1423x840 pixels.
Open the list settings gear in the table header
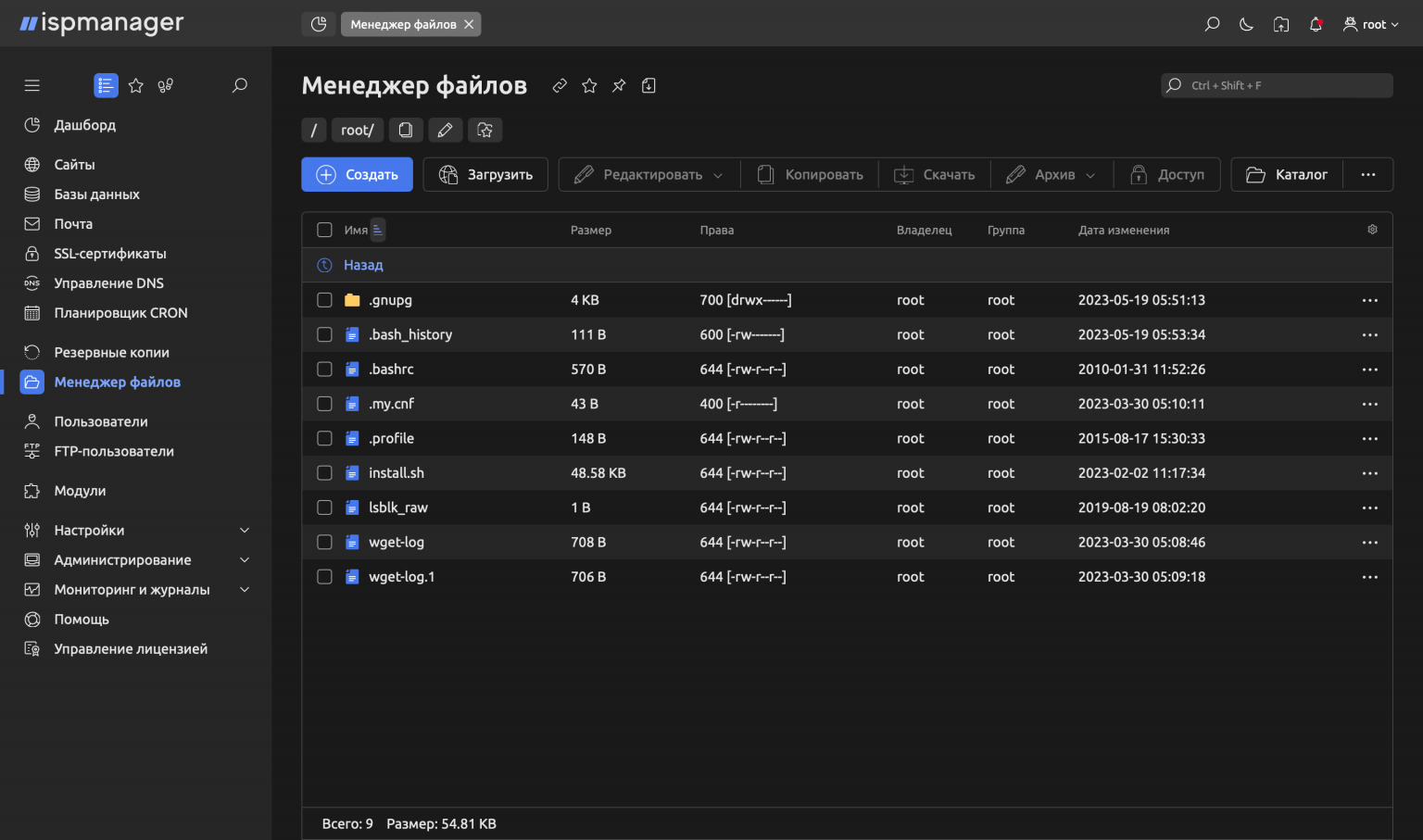(1372, 229)
